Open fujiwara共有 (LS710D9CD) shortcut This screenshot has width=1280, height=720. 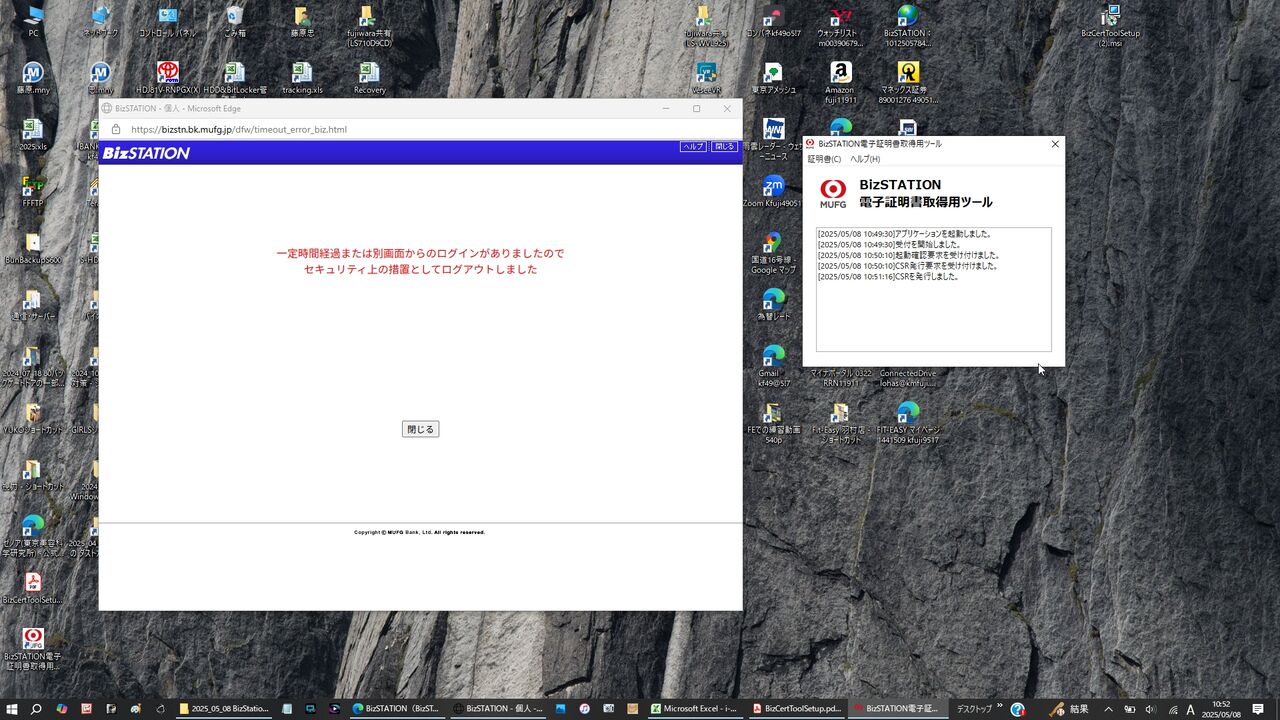tap(369, 26)
